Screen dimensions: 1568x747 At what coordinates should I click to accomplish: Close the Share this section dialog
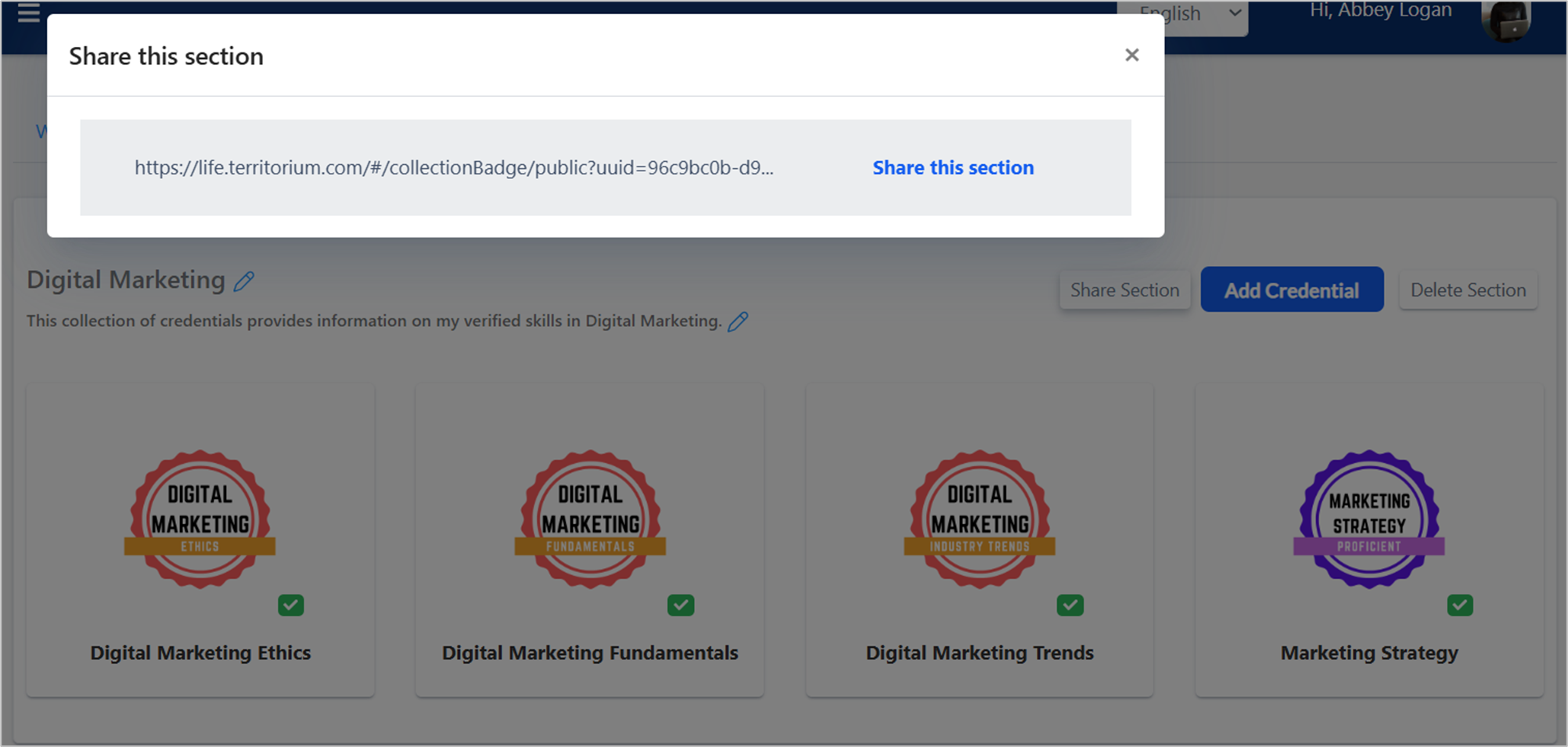[1131, 55]
